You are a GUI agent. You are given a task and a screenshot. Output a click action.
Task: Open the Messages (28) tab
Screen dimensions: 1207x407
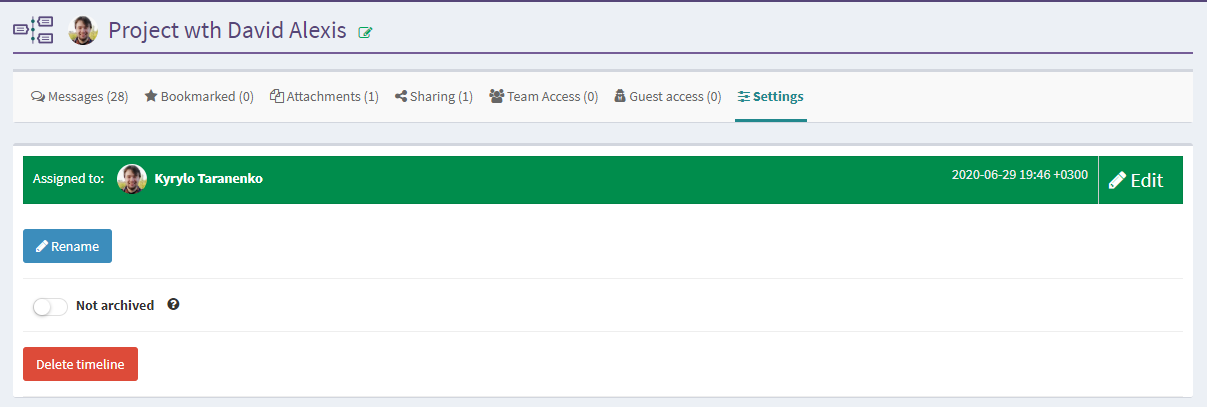(80, 97)
